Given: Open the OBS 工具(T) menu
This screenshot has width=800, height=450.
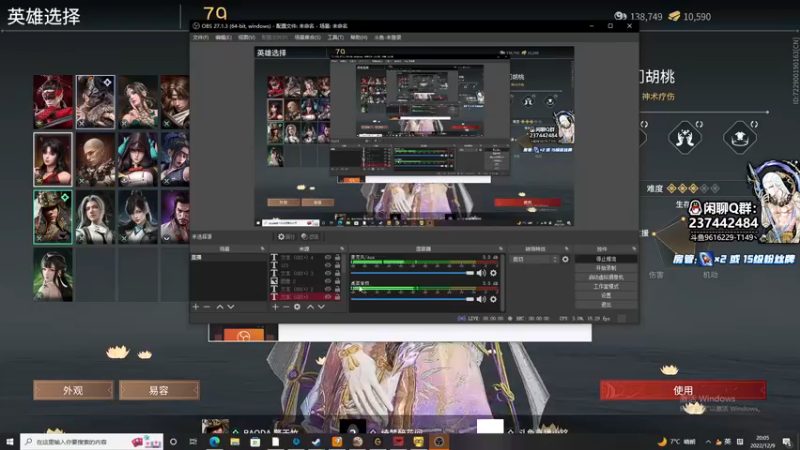Looking at the screenshot, I should click(x=335, y=38).
